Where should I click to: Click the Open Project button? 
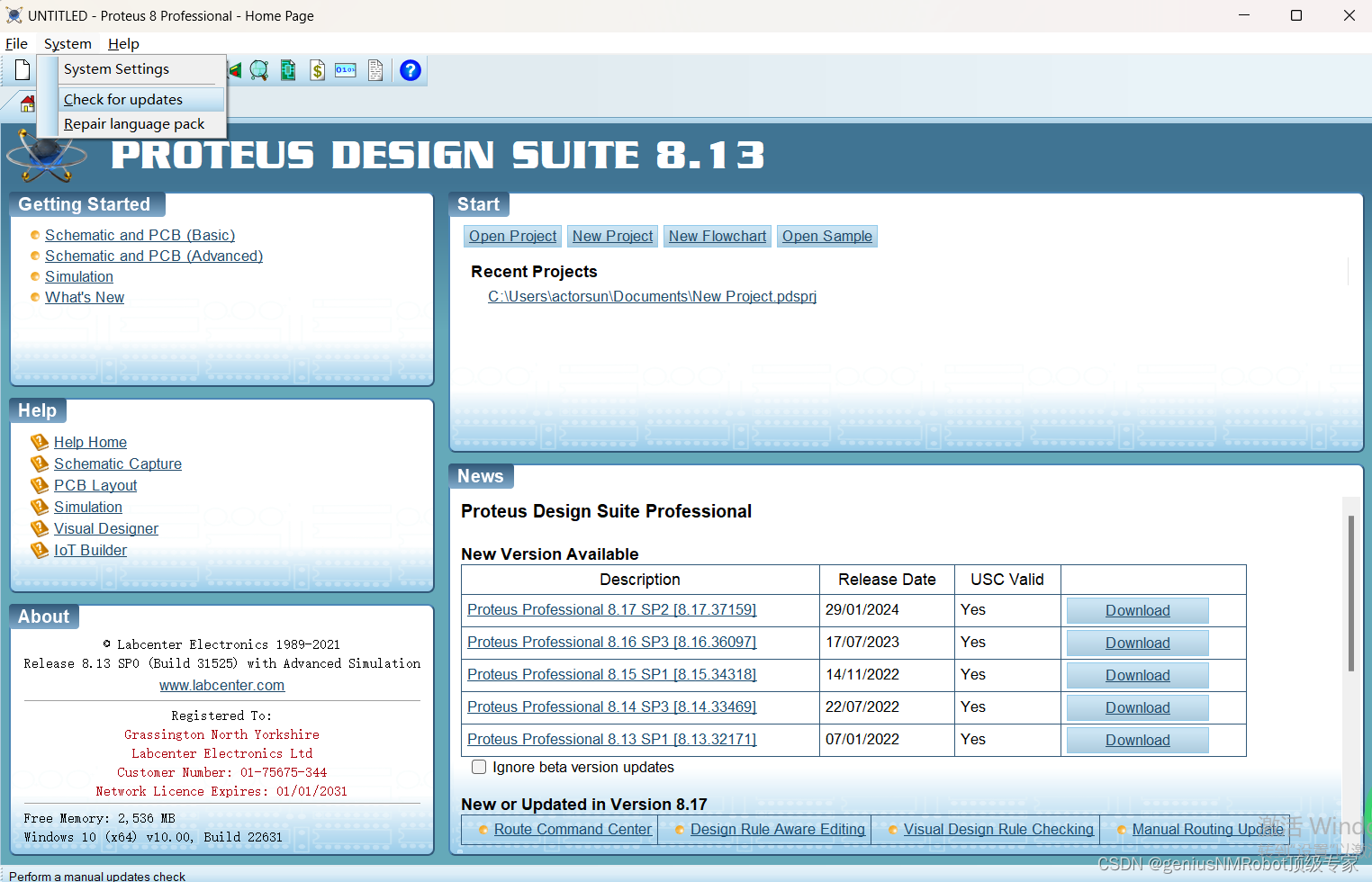pos(513,236)
